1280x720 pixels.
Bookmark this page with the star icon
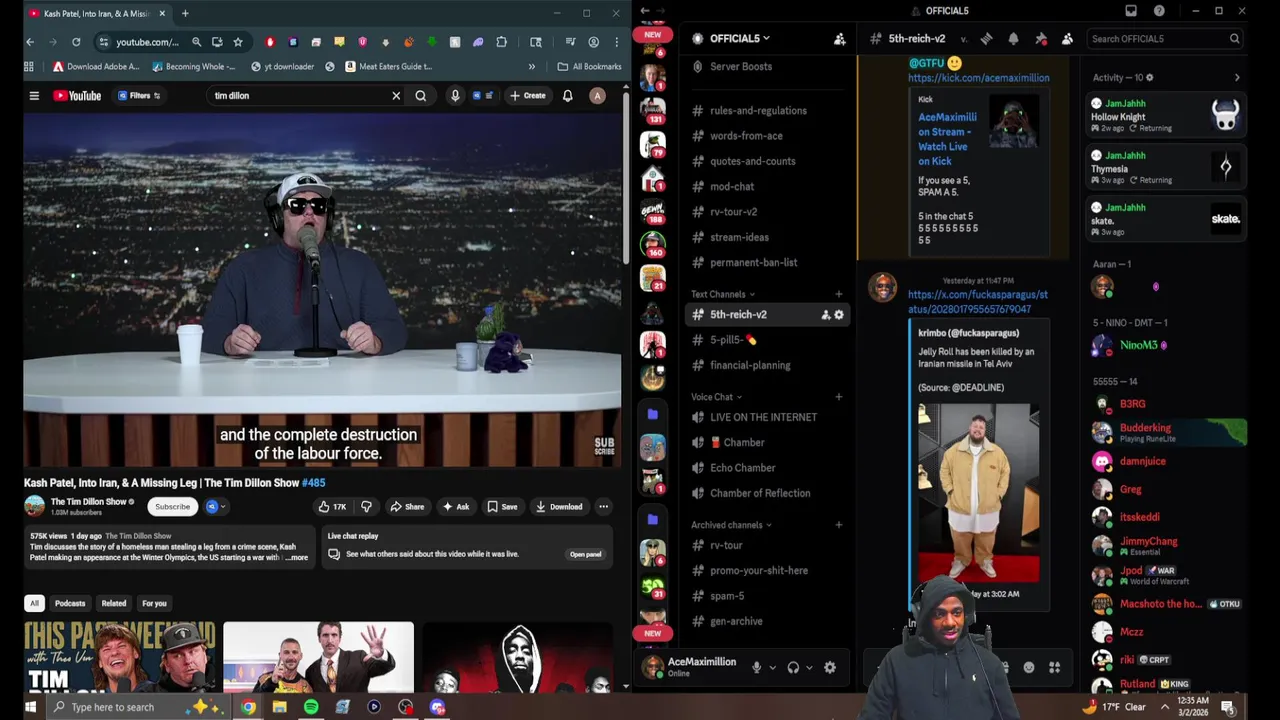[x=238, y=42]
